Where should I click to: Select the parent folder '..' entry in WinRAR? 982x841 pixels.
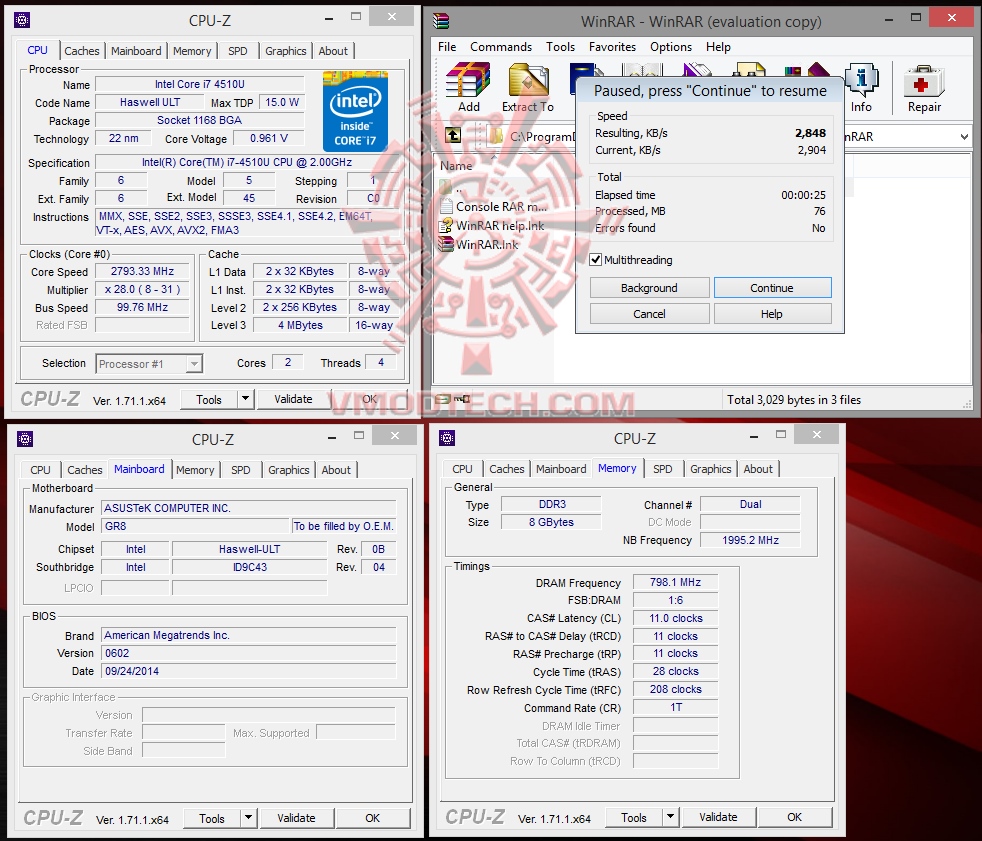pyautogui.click(x=452, y=187)
